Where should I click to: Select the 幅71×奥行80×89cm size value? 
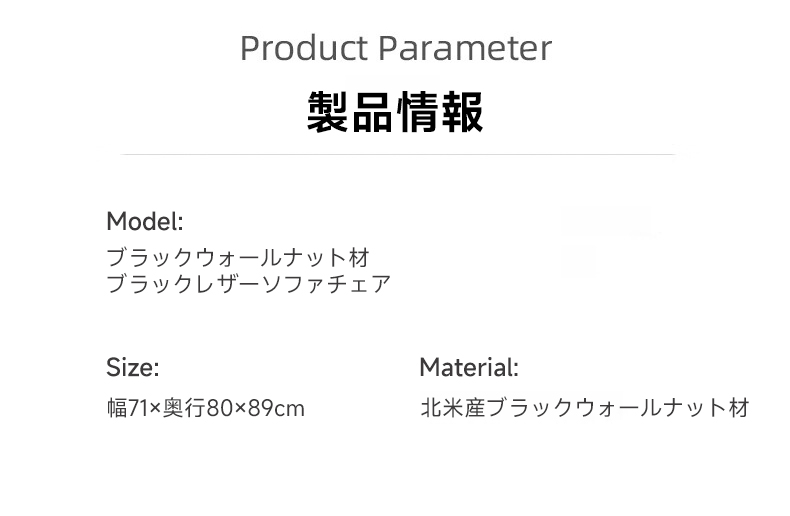[206, 408]
